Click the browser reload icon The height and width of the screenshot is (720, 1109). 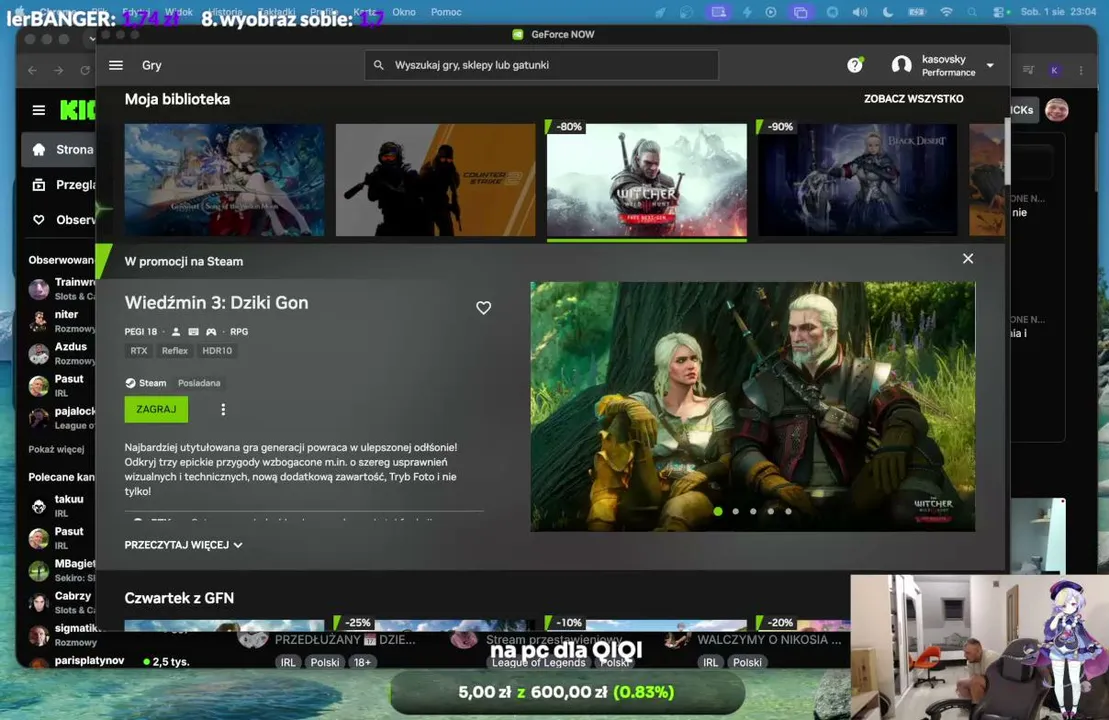pos(85,71)
